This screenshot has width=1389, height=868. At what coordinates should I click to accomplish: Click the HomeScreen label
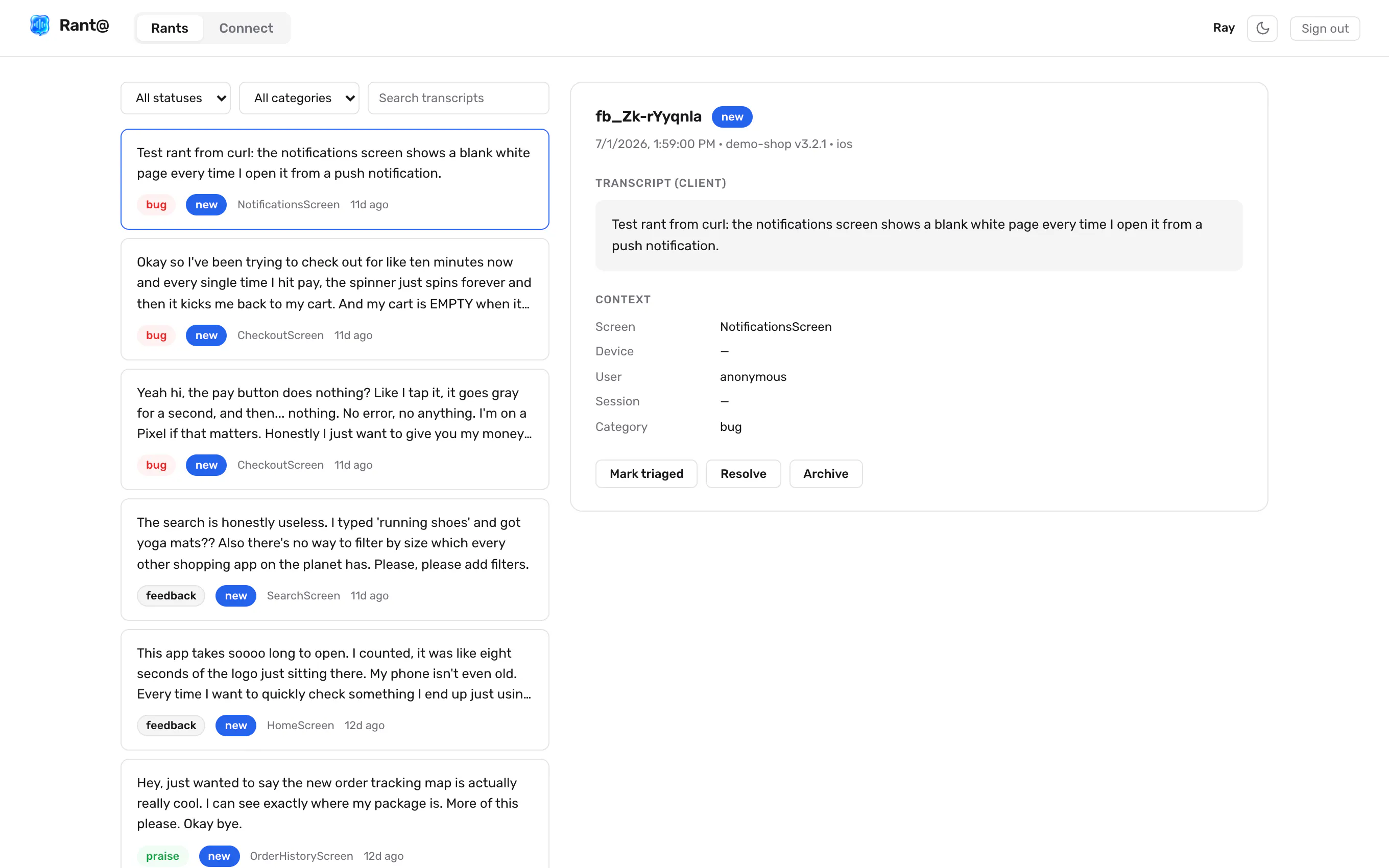[x=300, y=725]
